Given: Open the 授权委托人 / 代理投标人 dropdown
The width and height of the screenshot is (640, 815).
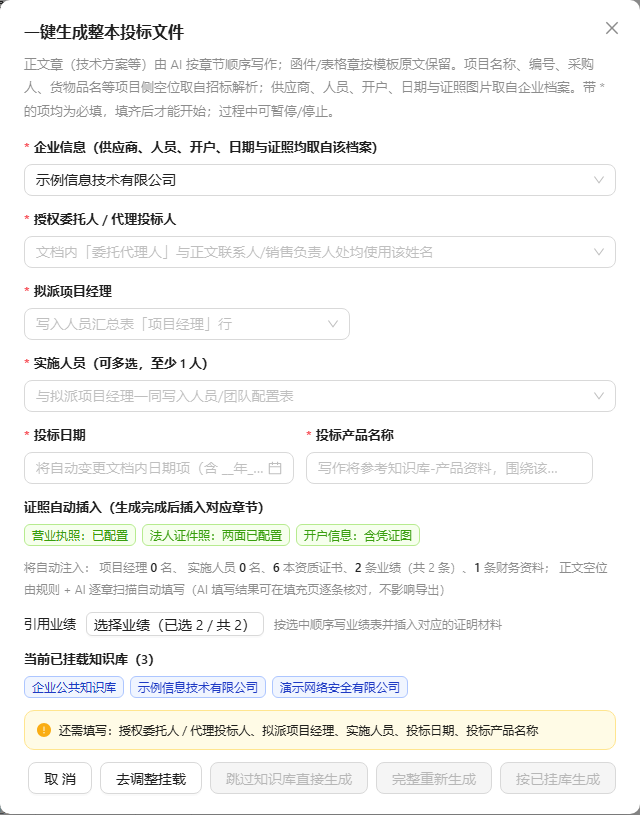Looking at the screenshot, I should 320,252.
